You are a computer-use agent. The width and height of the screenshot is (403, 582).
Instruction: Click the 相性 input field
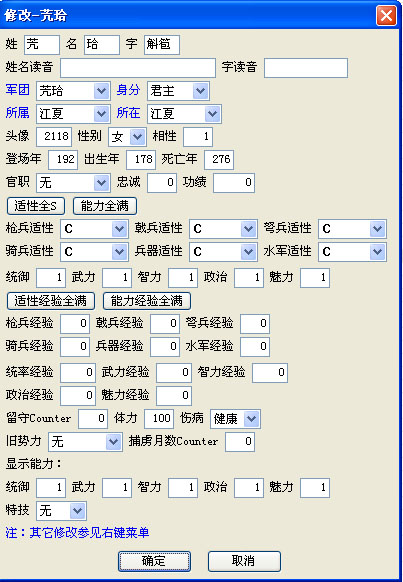pos(198,137)
